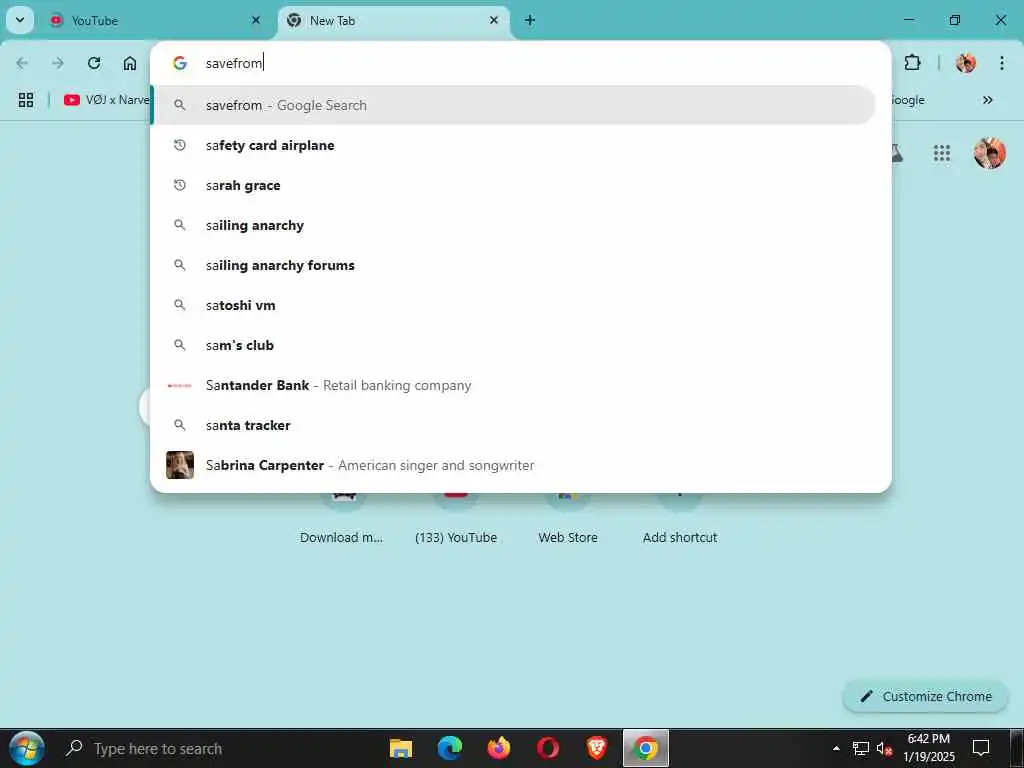The height and width of the screenshot is (768, 1024).
Task: Open the Search Labs flask icon
Action: point(897,153)
